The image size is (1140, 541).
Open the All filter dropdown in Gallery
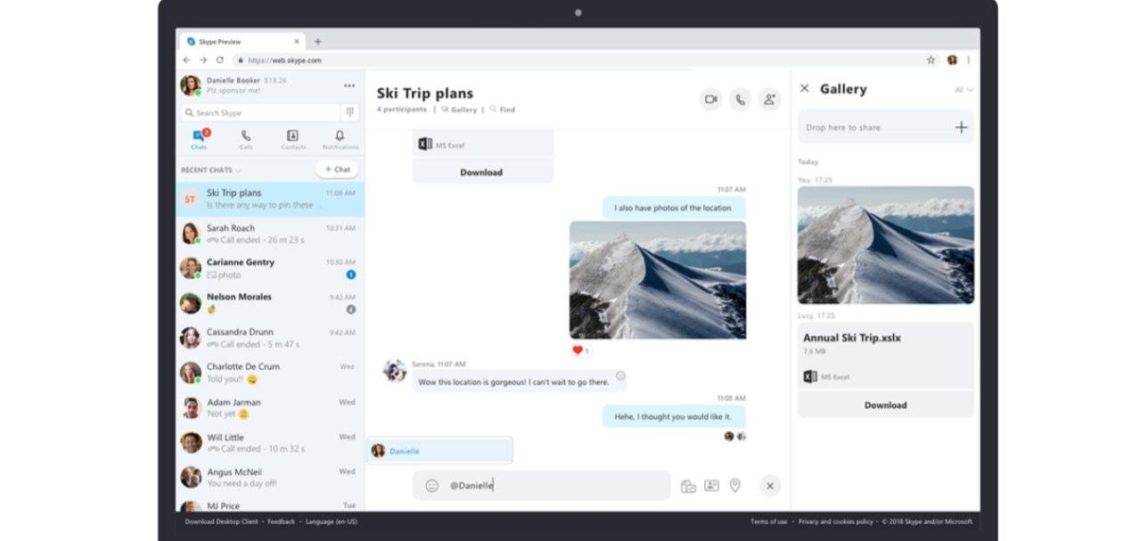point(964,90)
